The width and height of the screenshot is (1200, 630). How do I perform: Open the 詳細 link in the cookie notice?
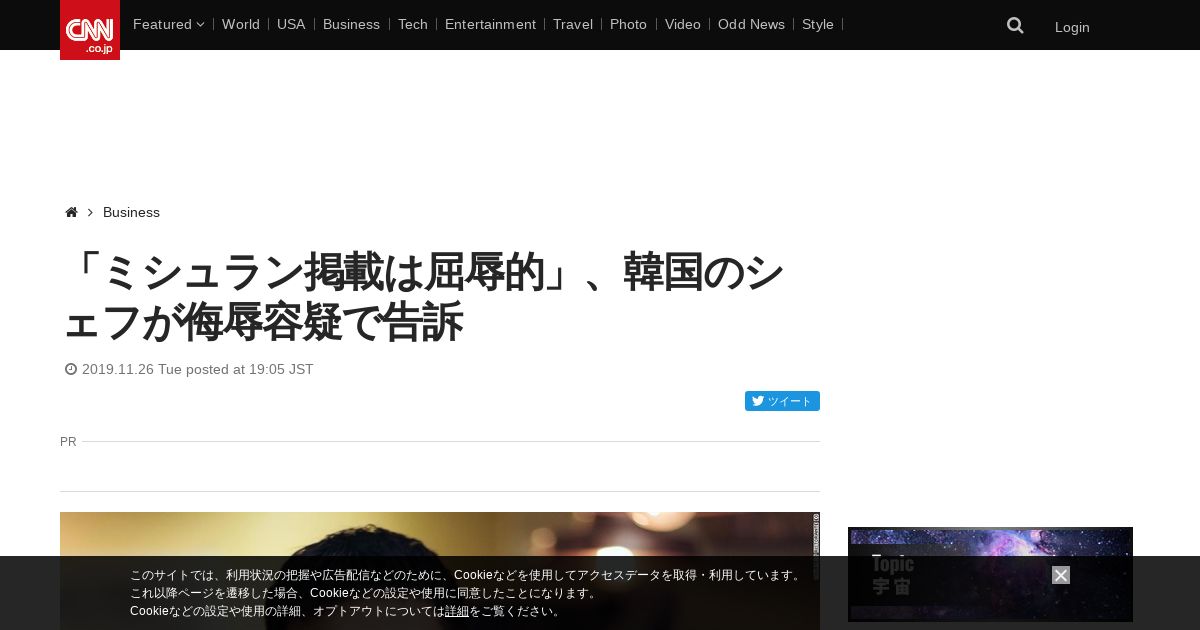(x=457, y=611)
